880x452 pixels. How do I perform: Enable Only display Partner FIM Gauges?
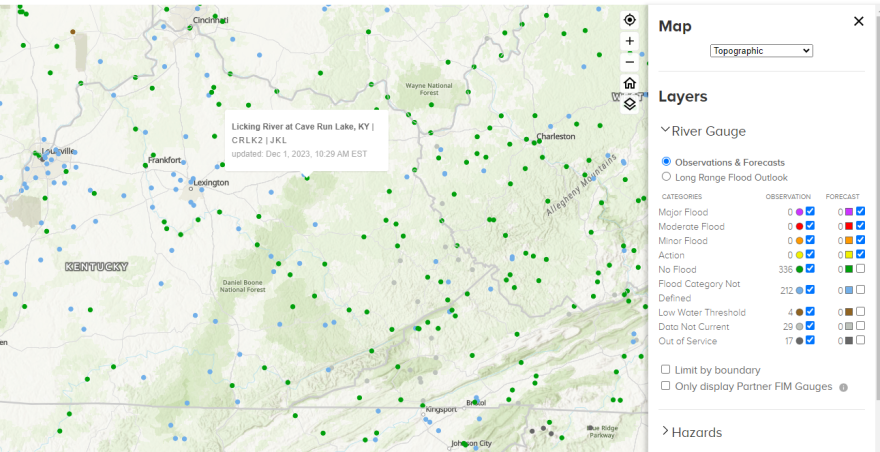[666, 386]
